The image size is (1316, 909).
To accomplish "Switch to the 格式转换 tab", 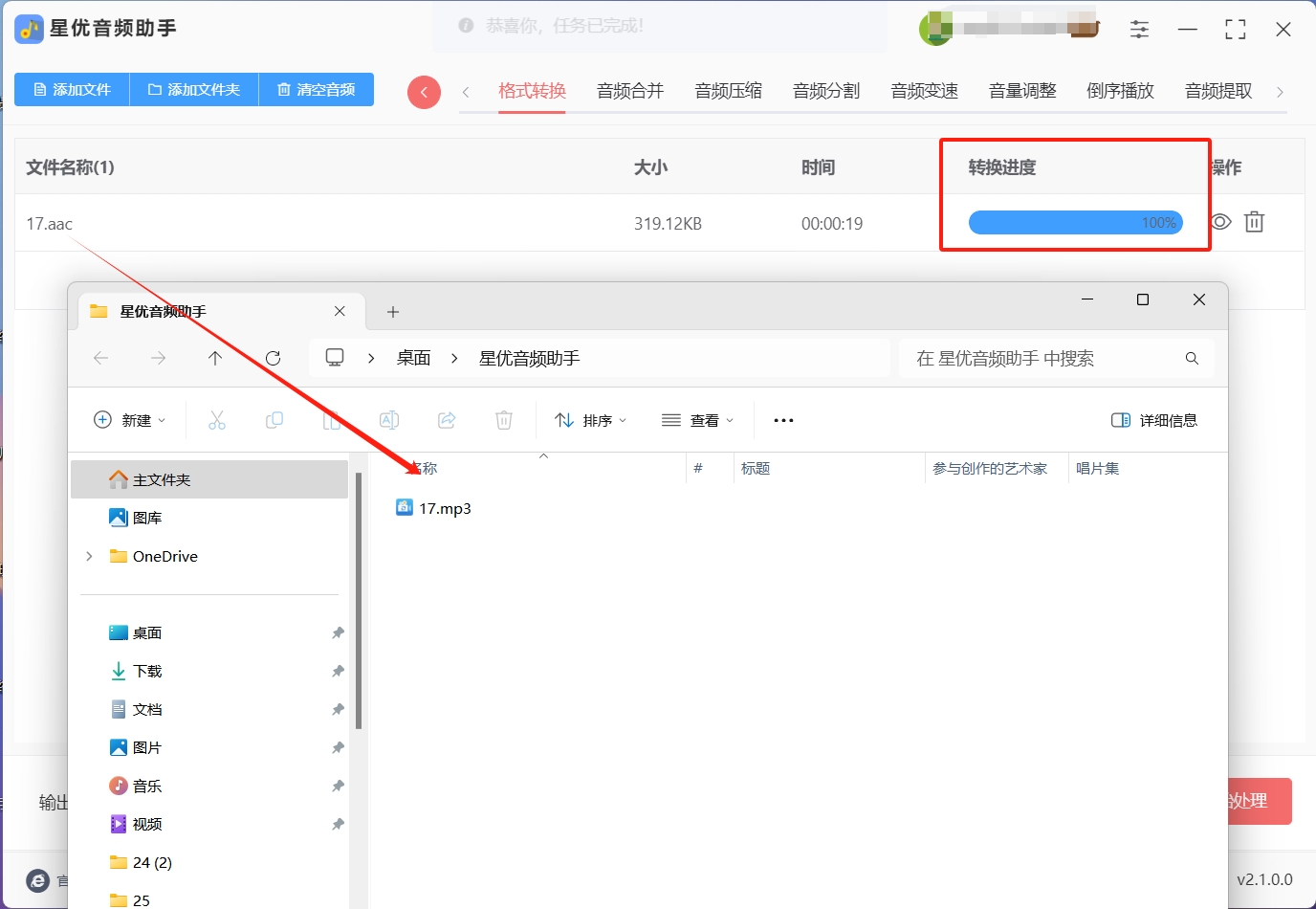I will point(532,91).
